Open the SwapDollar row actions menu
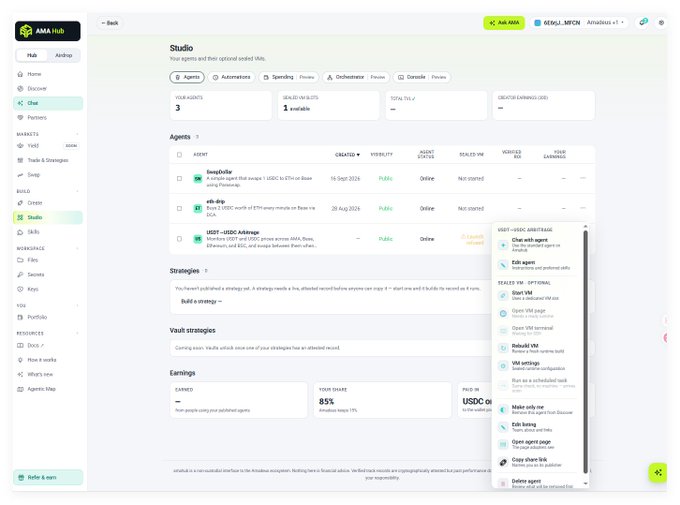 pyautogui.click(x=583, y=178)
